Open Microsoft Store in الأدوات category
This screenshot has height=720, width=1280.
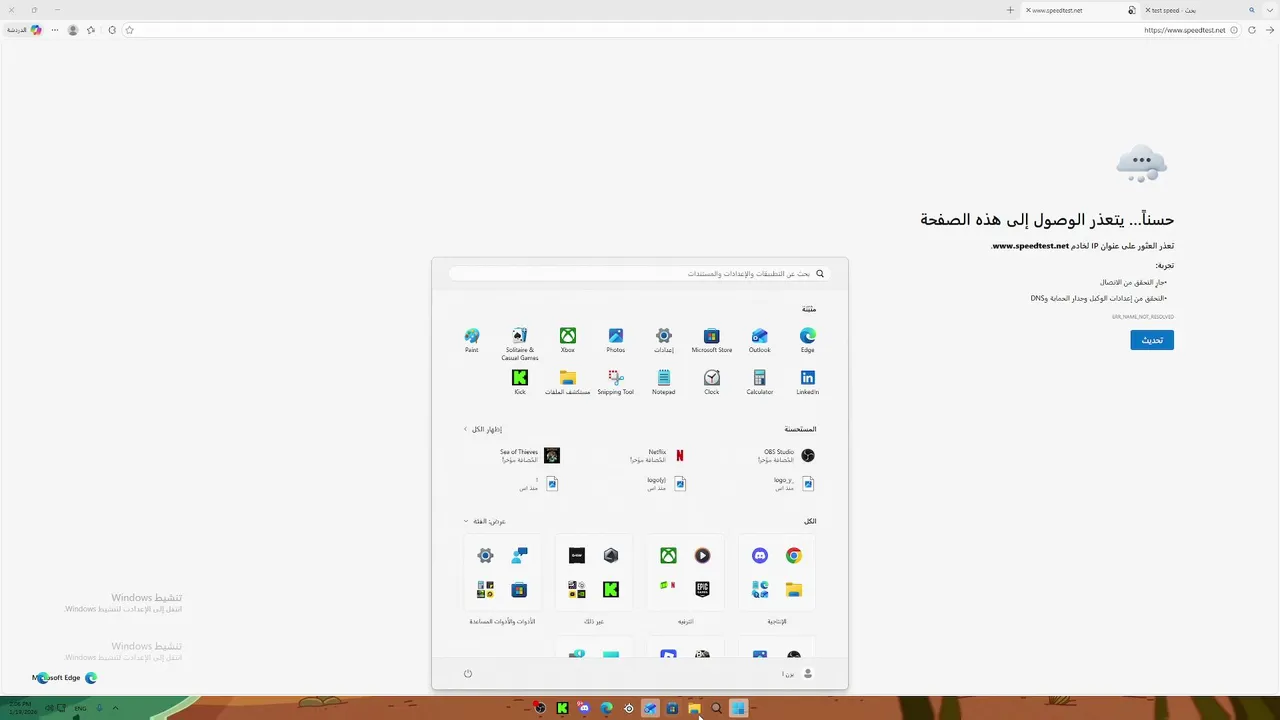point(519,590)
